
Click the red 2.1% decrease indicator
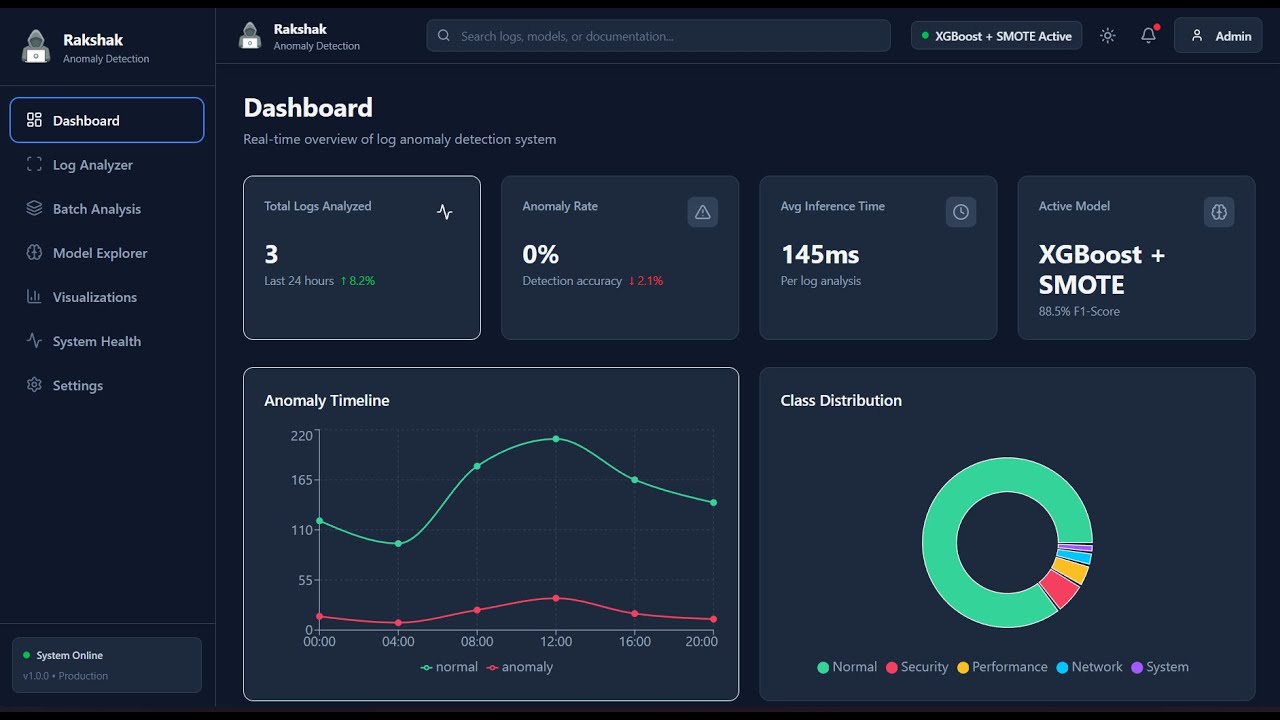[645, 281]
